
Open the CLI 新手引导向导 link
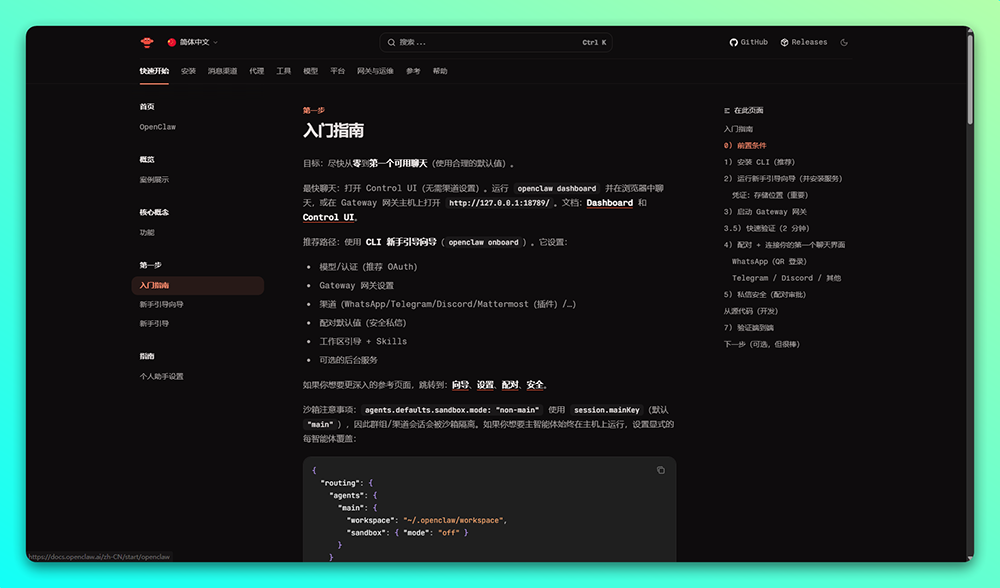point(401,242)
